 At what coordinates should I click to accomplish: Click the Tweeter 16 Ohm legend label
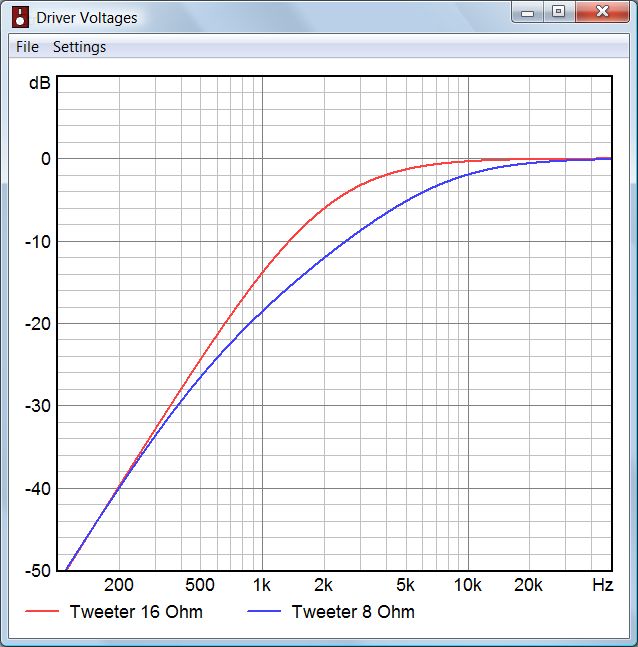tap(136, 612)
